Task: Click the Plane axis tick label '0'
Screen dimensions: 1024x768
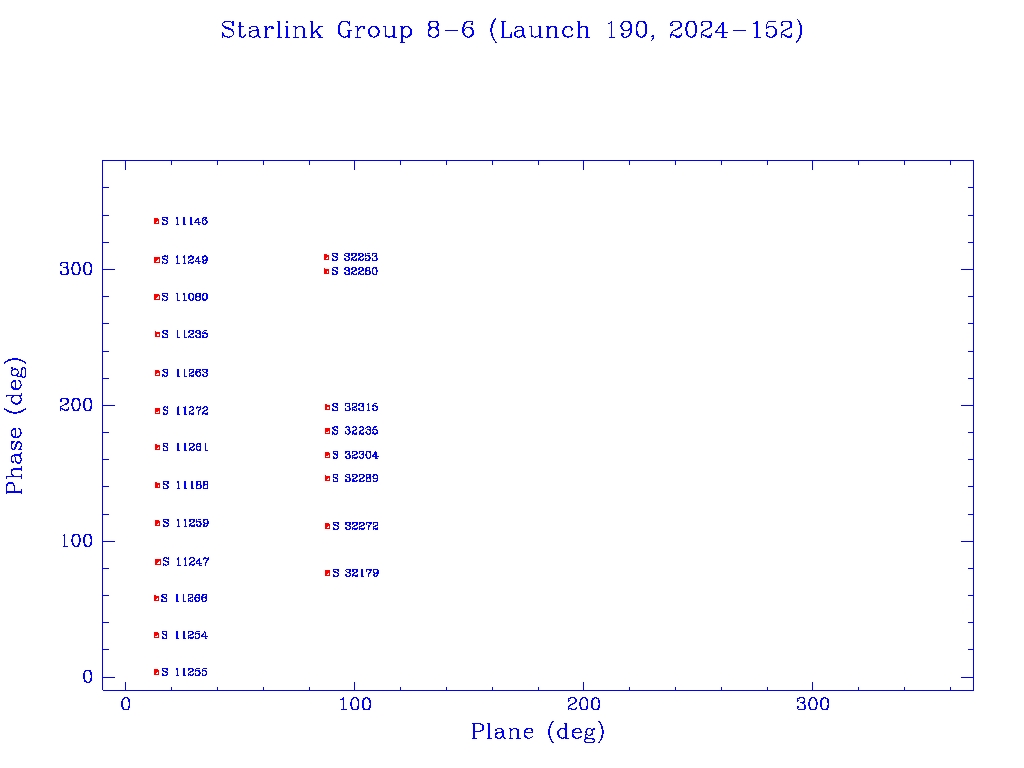Action: (x=125, y=704)
